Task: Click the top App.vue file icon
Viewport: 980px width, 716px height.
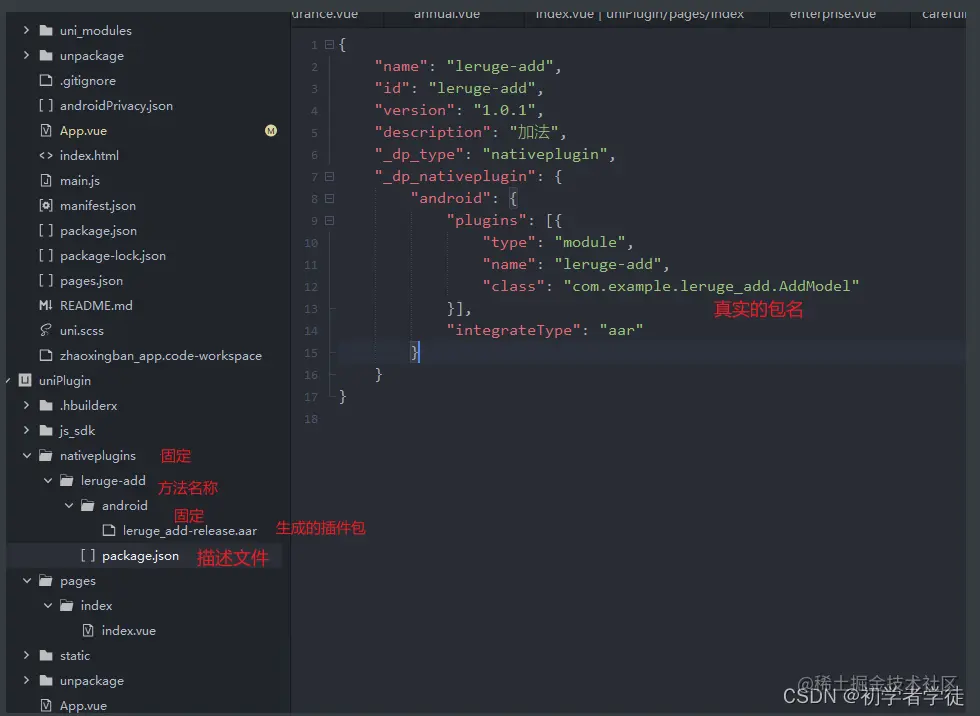Action: click(46, 130)
